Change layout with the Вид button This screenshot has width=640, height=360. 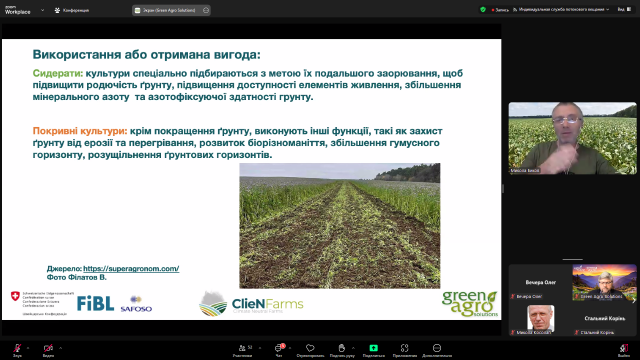tap(624, 9)
